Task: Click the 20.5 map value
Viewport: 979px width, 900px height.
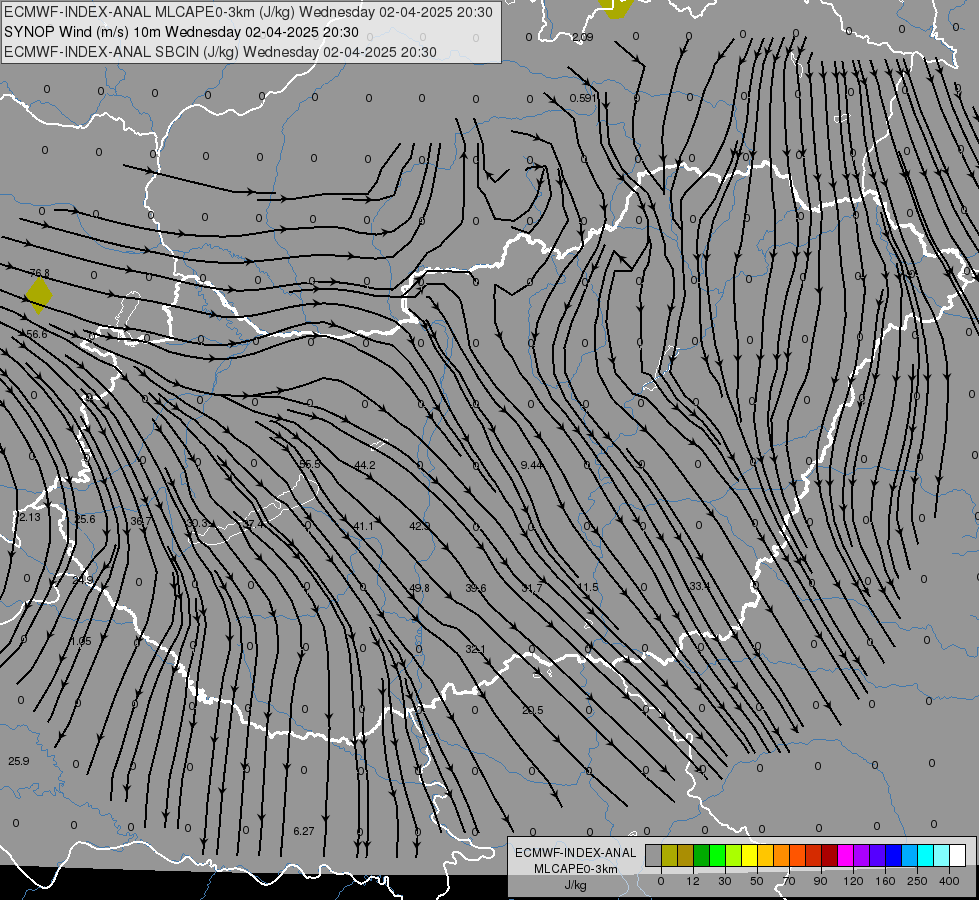Action: (x=533, y=710)
